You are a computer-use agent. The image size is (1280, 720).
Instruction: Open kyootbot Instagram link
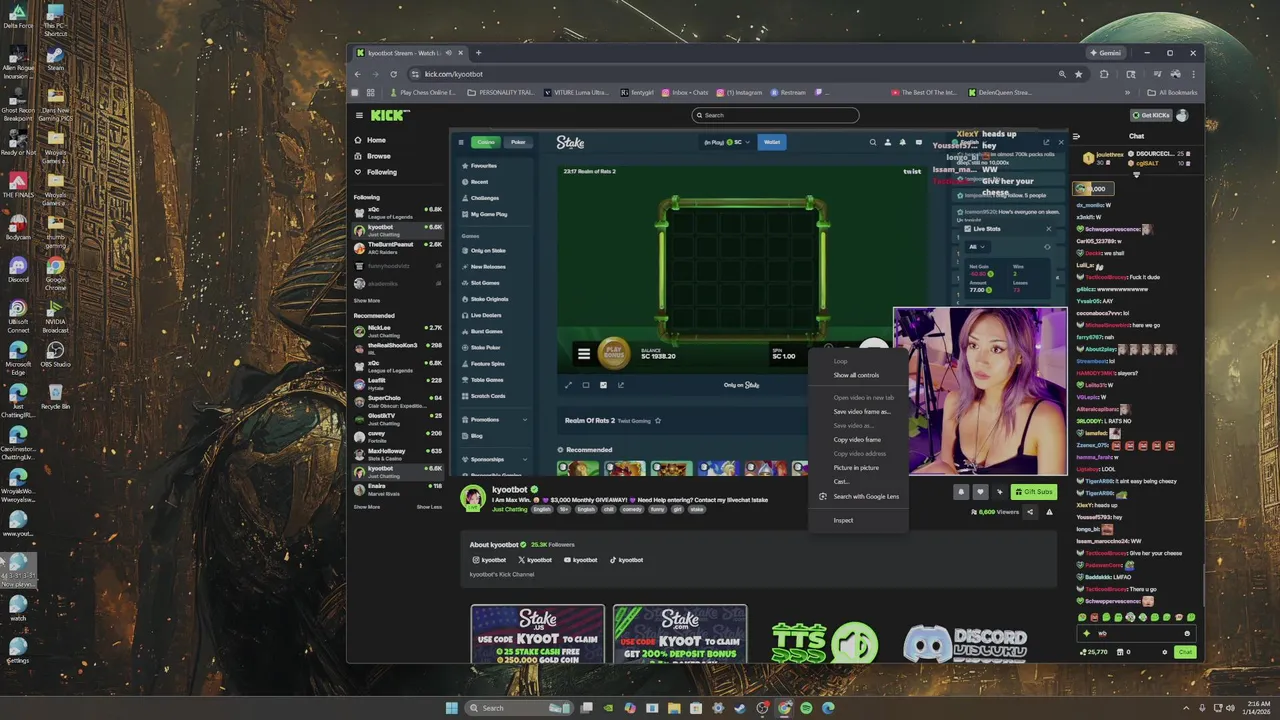coord(489,560)
